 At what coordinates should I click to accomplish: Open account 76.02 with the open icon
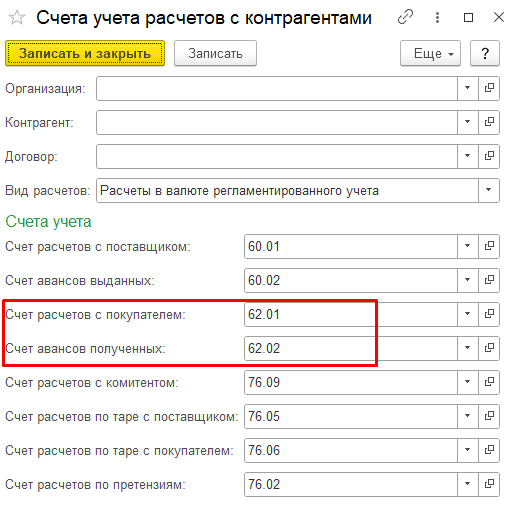(x=489, y=484)
